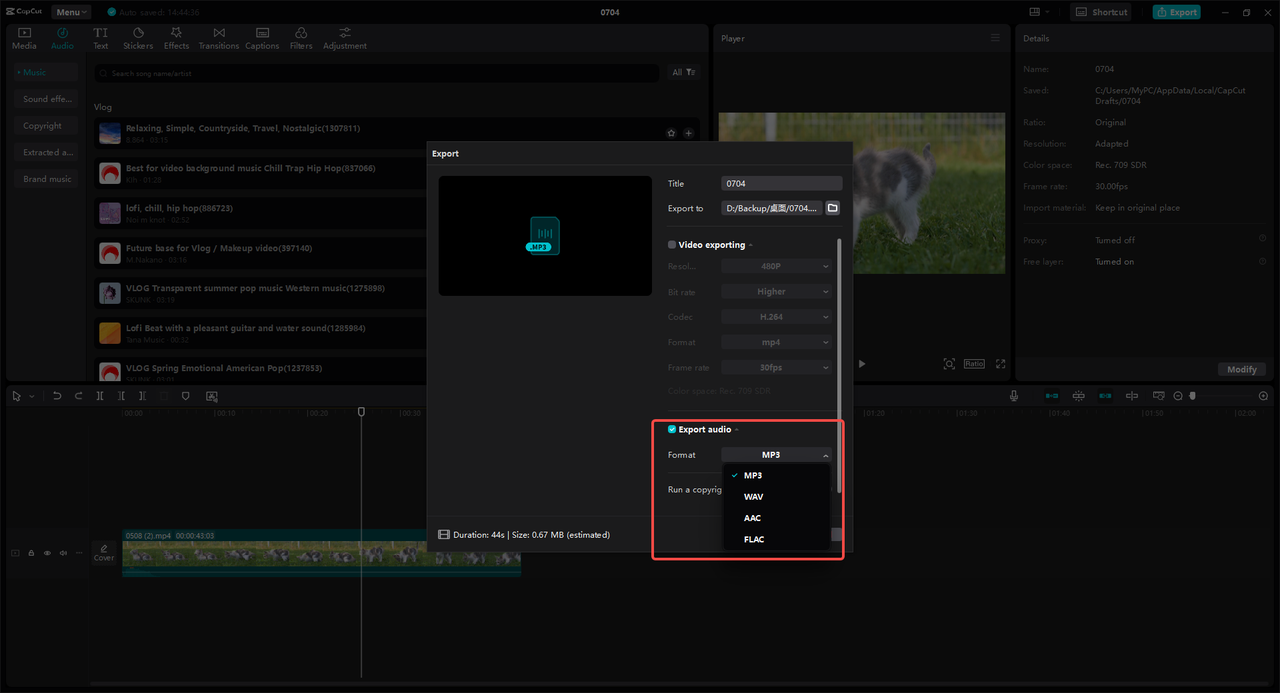Click lofi, chill, hip hop track thumbnail
Screen dimensions: 1280x693
110,213
